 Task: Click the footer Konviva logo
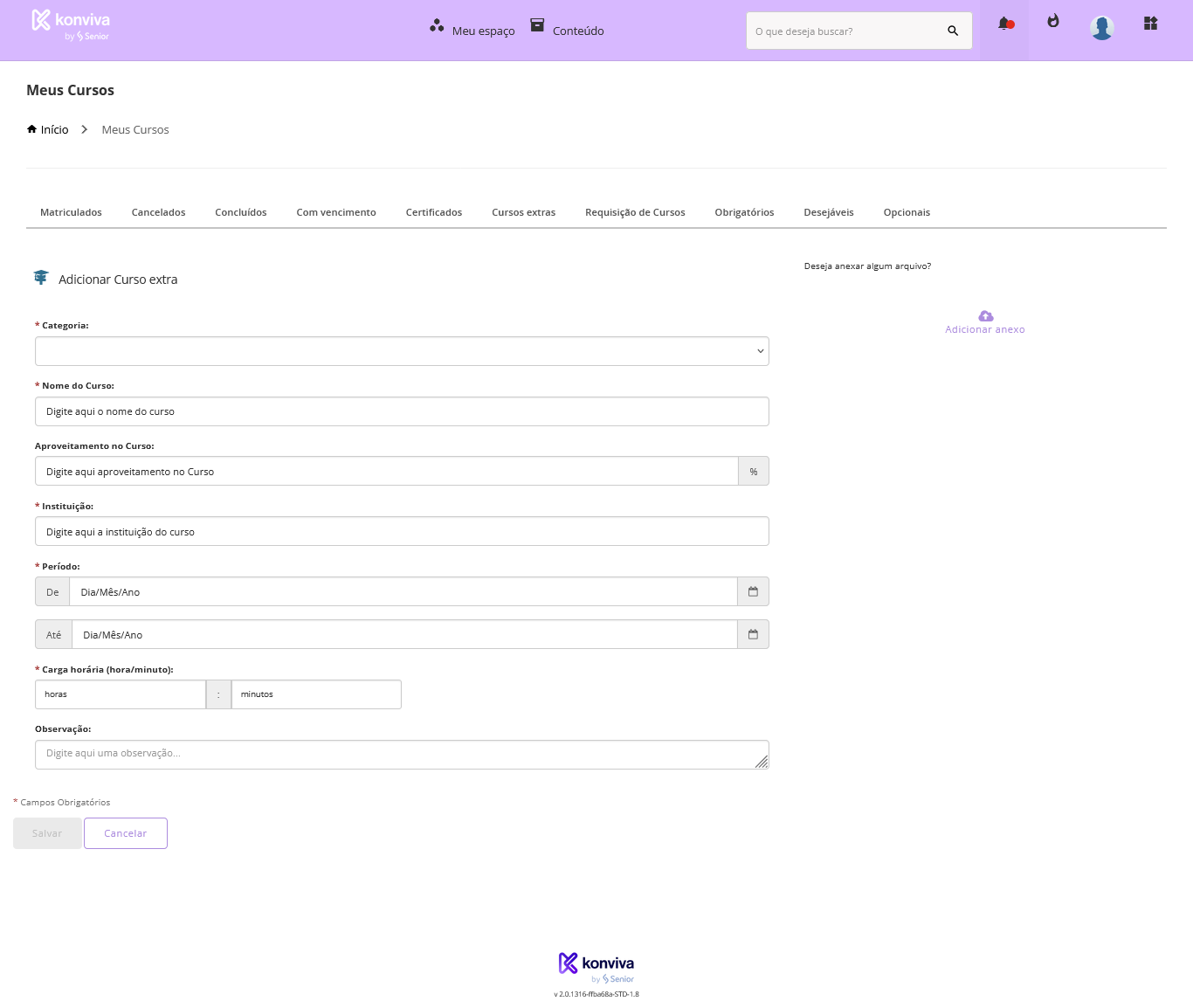point(596,967)
